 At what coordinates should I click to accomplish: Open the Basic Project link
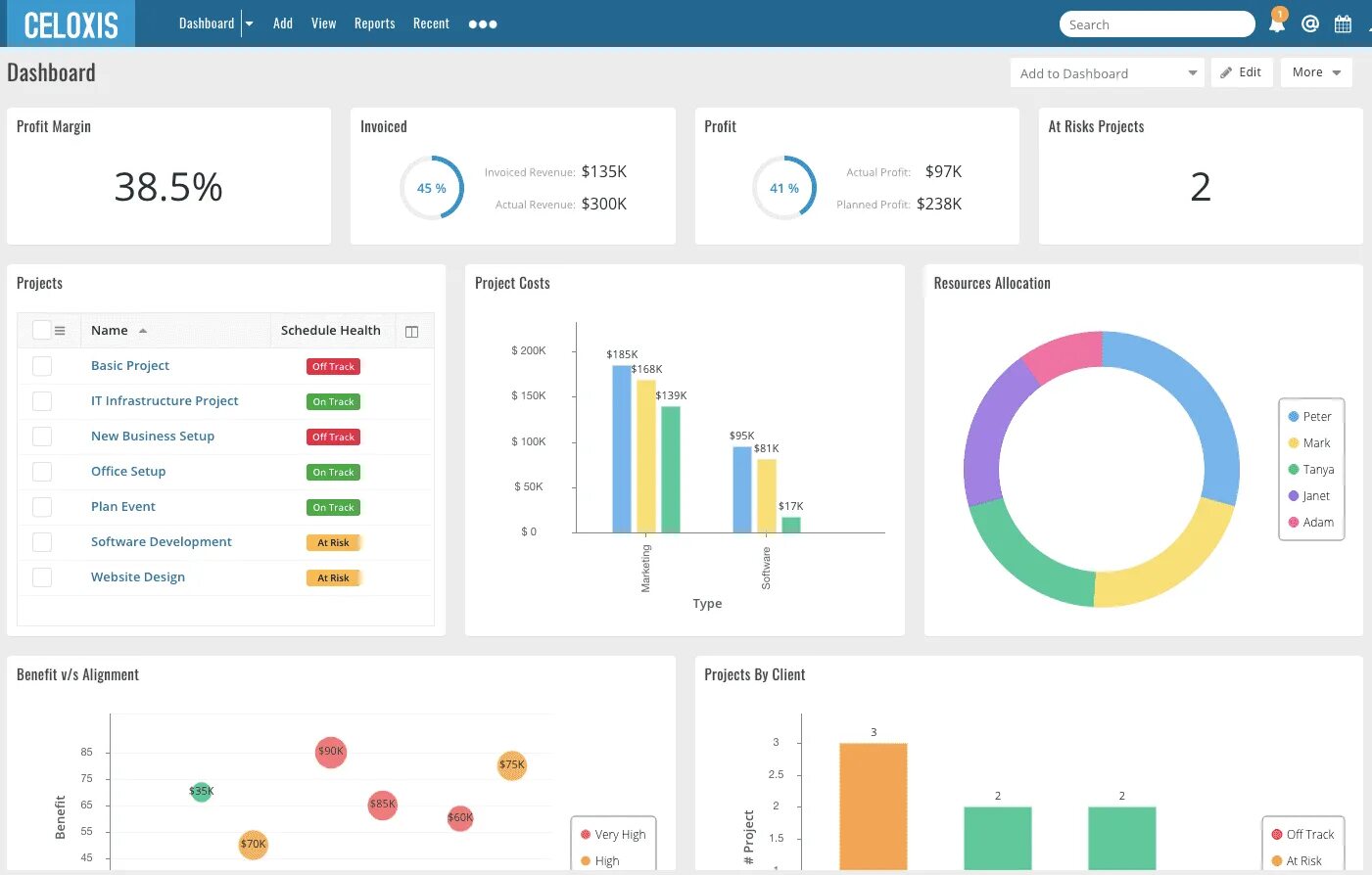[130, 365]
